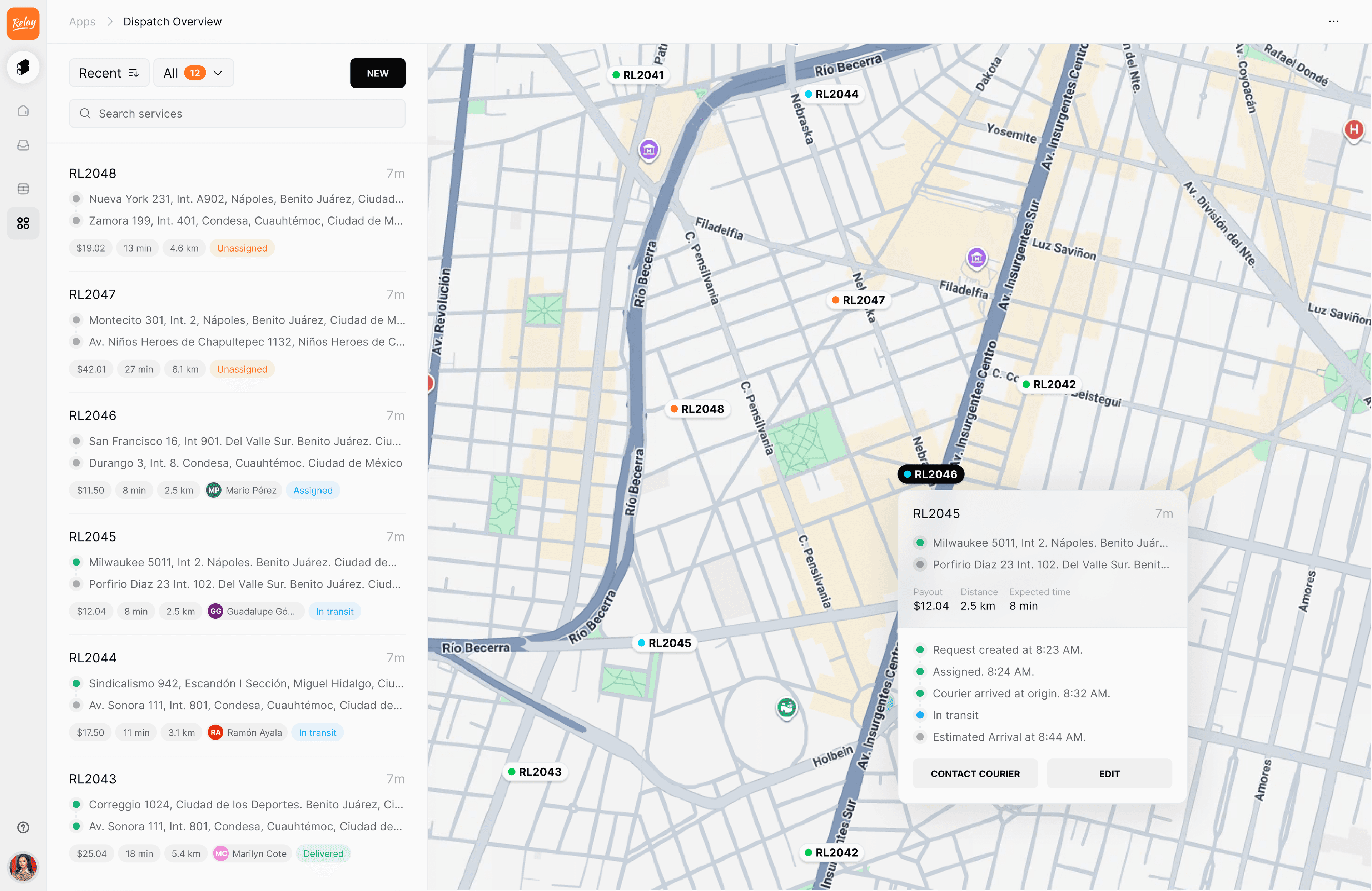The height and width of the screenshot is (891, 1372).
Task: Select Zamora 199 address in RL2048
Action: (245, 221)
